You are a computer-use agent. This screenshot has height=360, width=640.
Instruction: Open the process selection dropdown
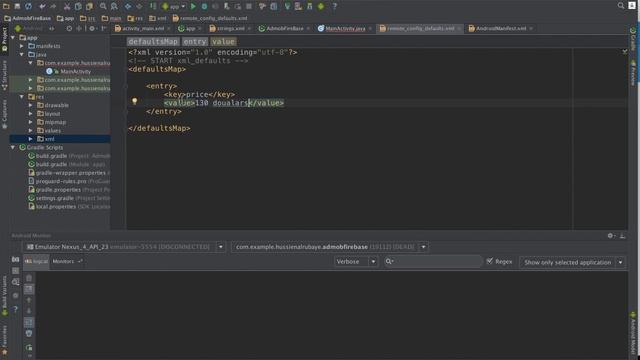click(423, 247)
